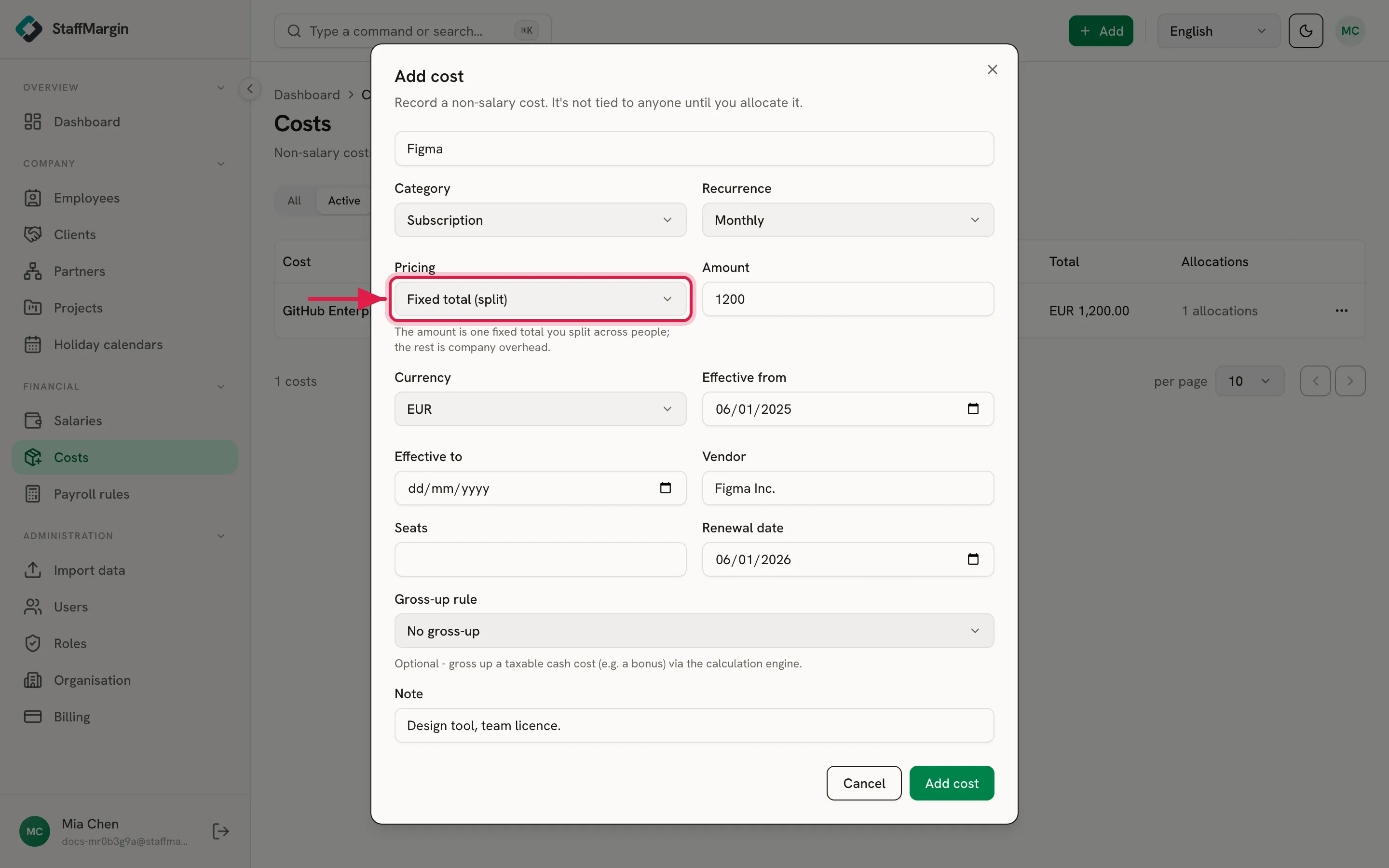This screenshot has width=1389, height=868.
Task: Open Payroll rules
Action: point(124,494)
